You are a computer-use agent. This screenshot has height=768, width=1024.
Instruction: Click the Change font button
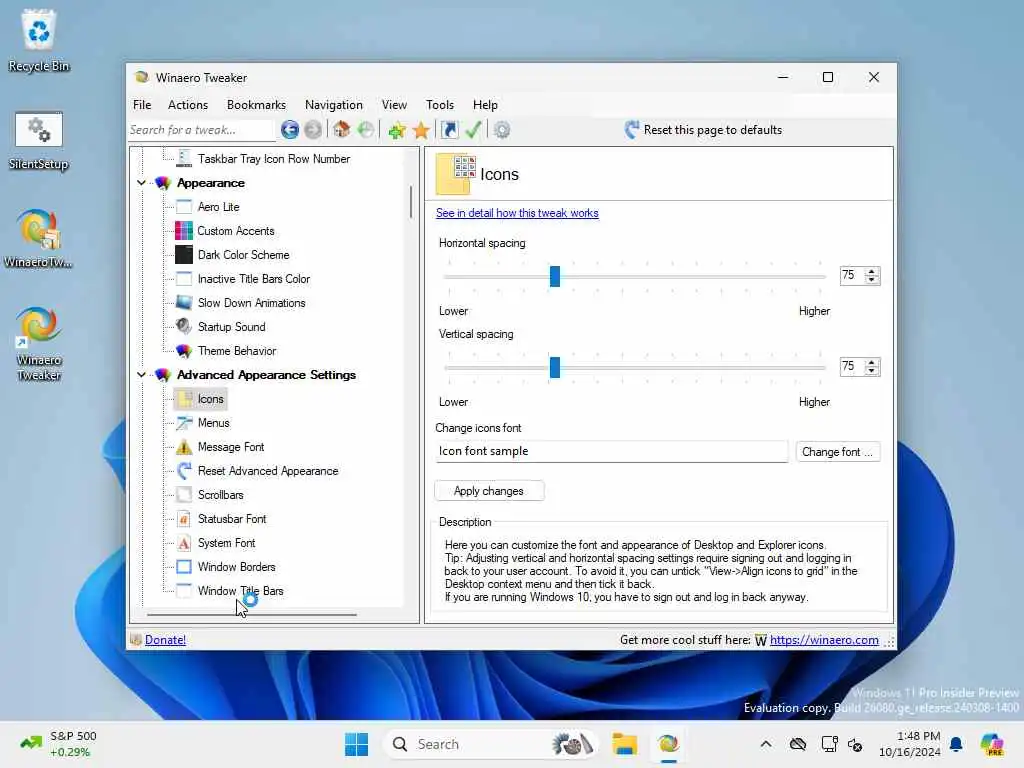click(x=837, y=452)
